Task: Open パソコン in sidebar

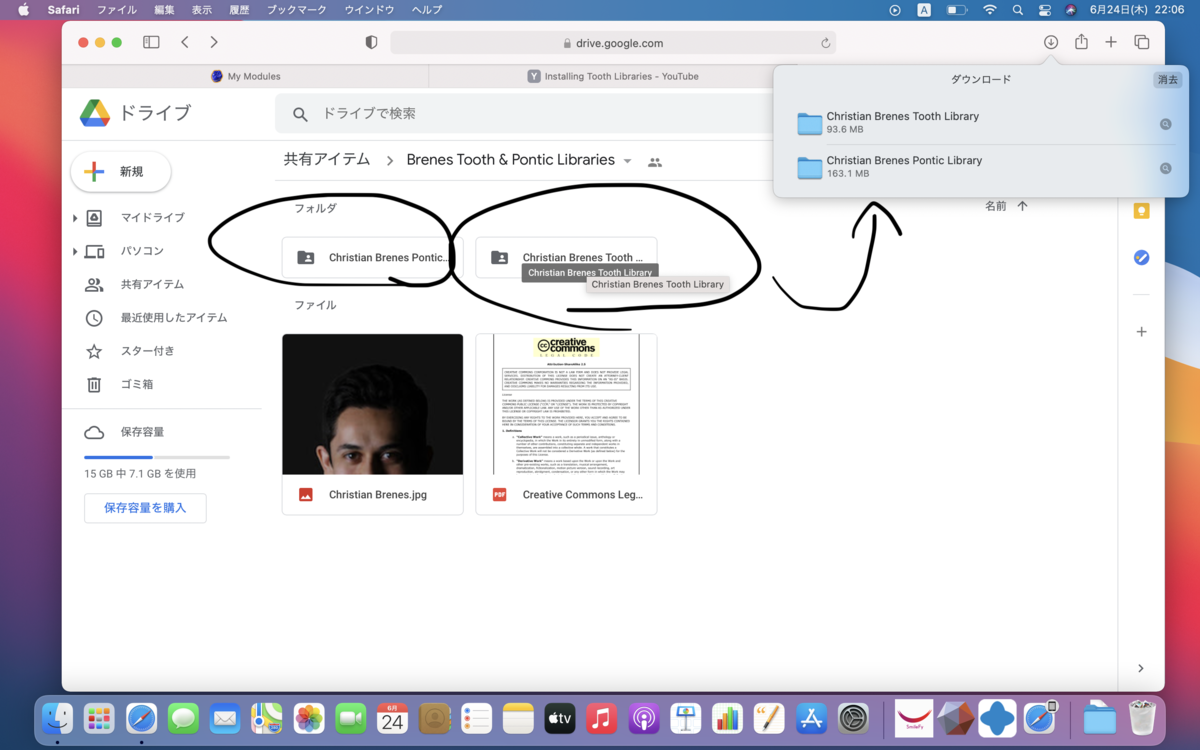Action: 142,251
